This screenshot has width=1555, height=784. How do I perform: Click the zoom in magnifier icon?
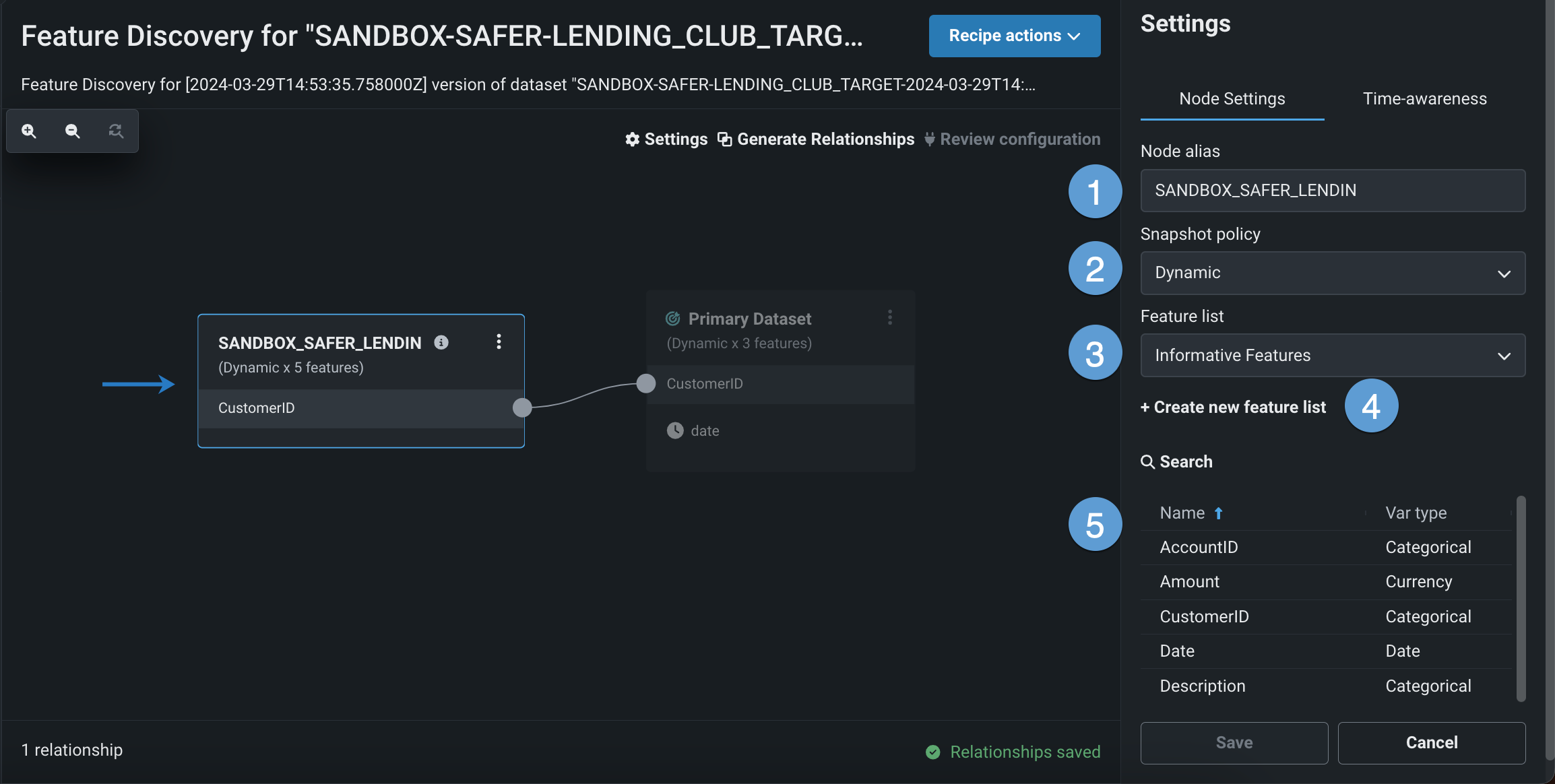(29, 131)
